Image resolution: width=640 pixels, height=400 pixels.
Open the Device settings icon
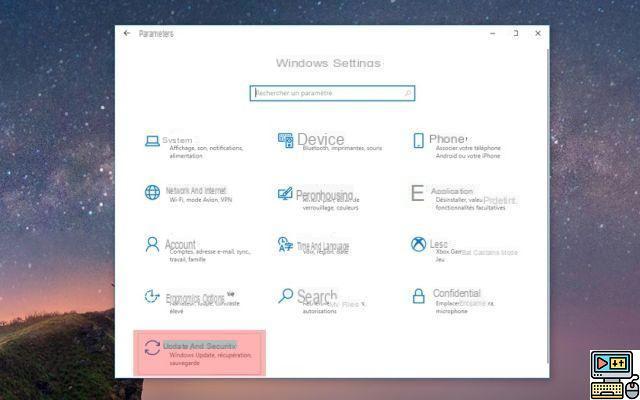tap(285, 140)
